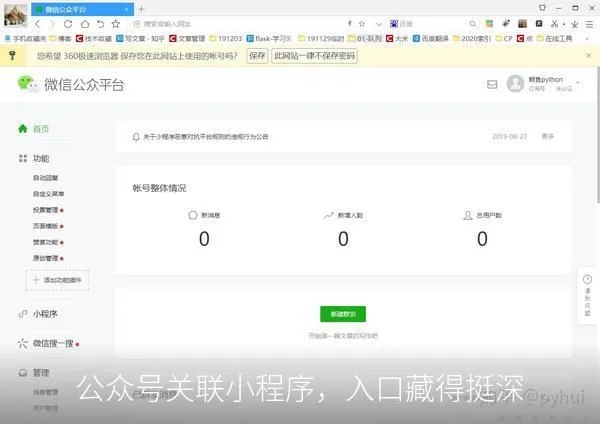This screenshot has width=600, height=424.
Task: Open a new tab with the plus button
Action: 141,9
